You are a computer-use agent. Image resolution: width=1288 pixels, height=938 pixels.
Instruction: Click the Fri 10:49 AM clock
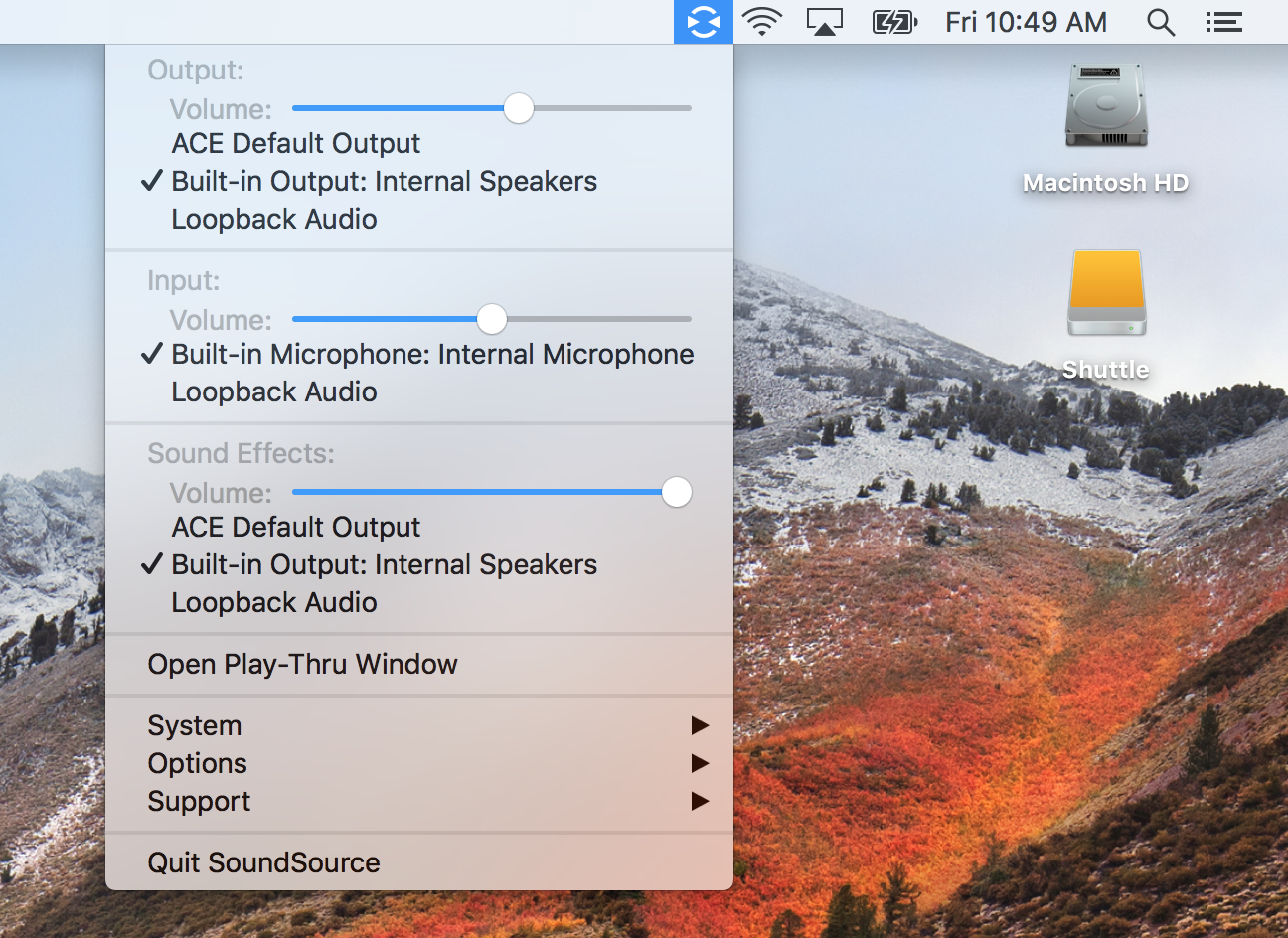tap(1027, 22)
